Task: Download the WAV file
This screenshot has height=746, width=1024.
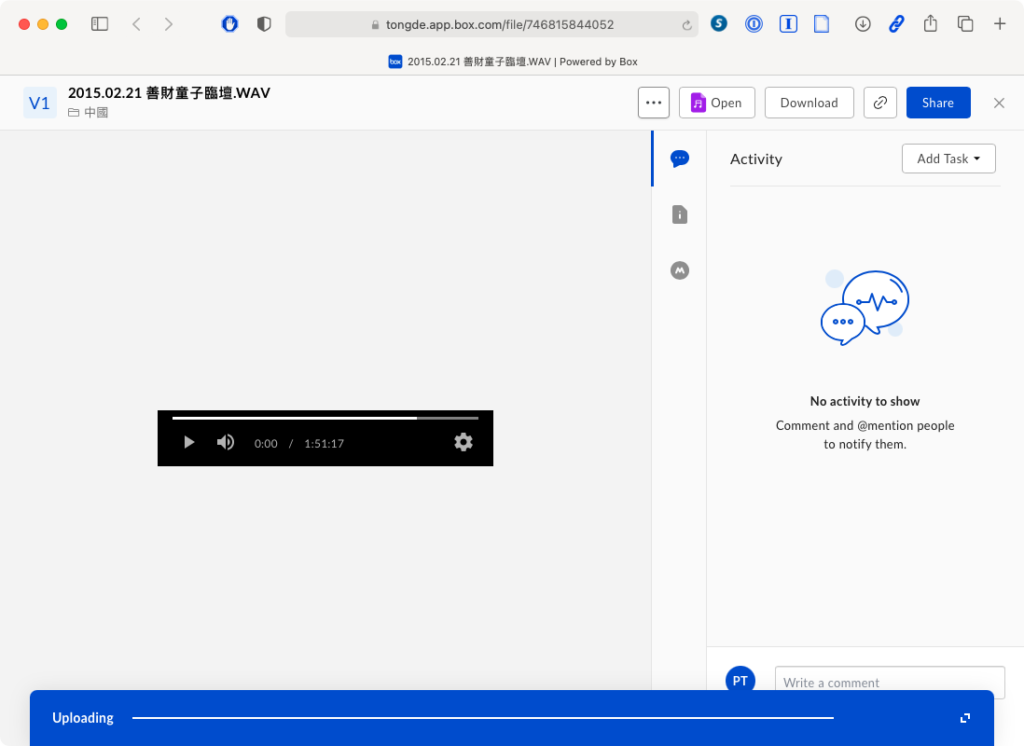Action: (809, 103)
